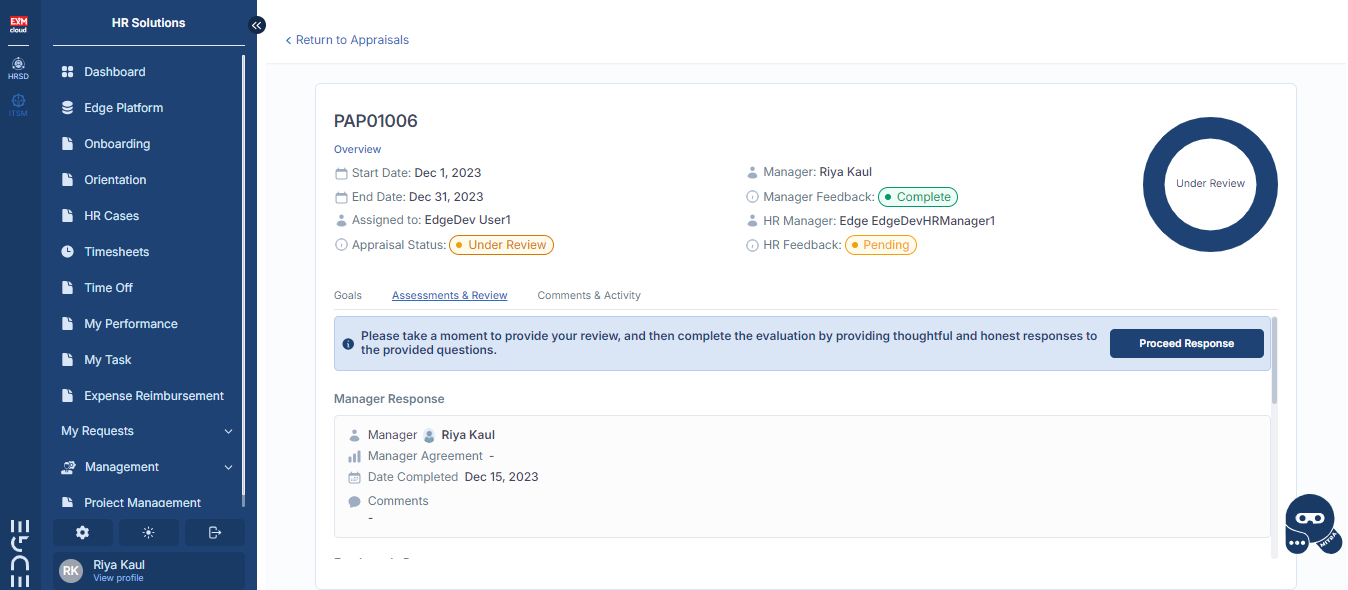Click the Manager Response heading
1348x590 pixels.
[389, 399]
